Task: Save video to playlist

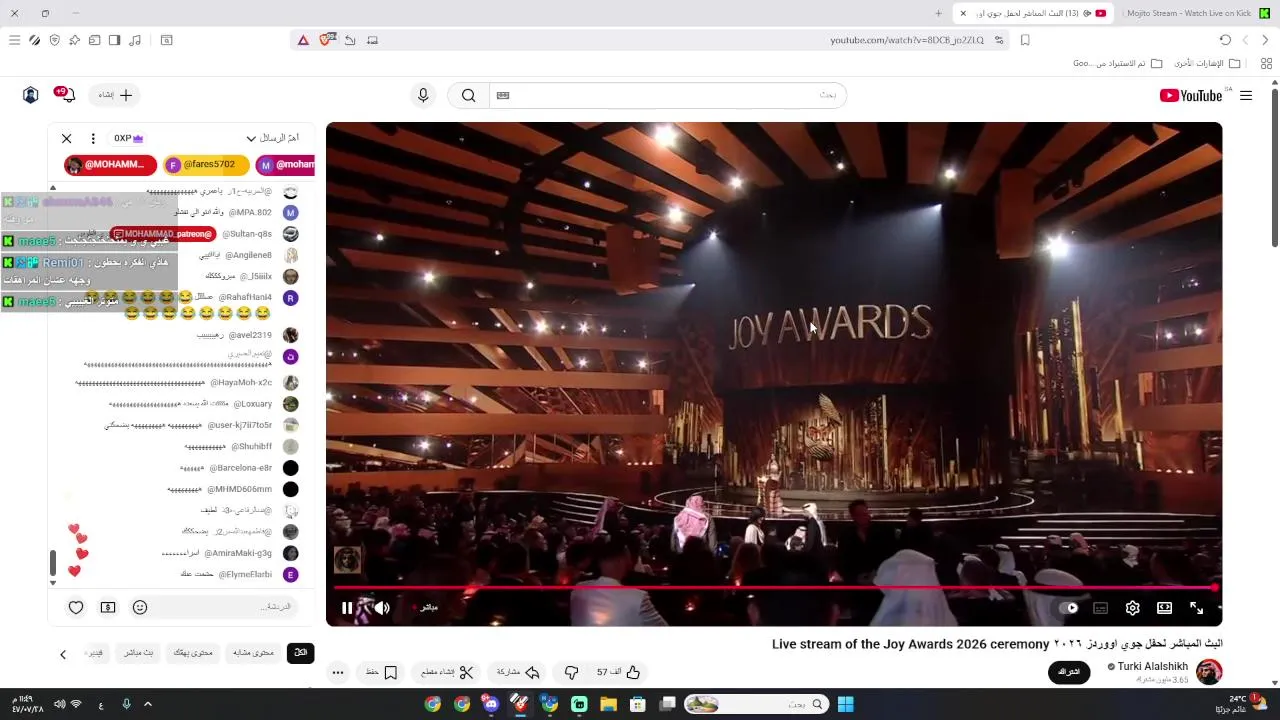Action: [381, 672]
